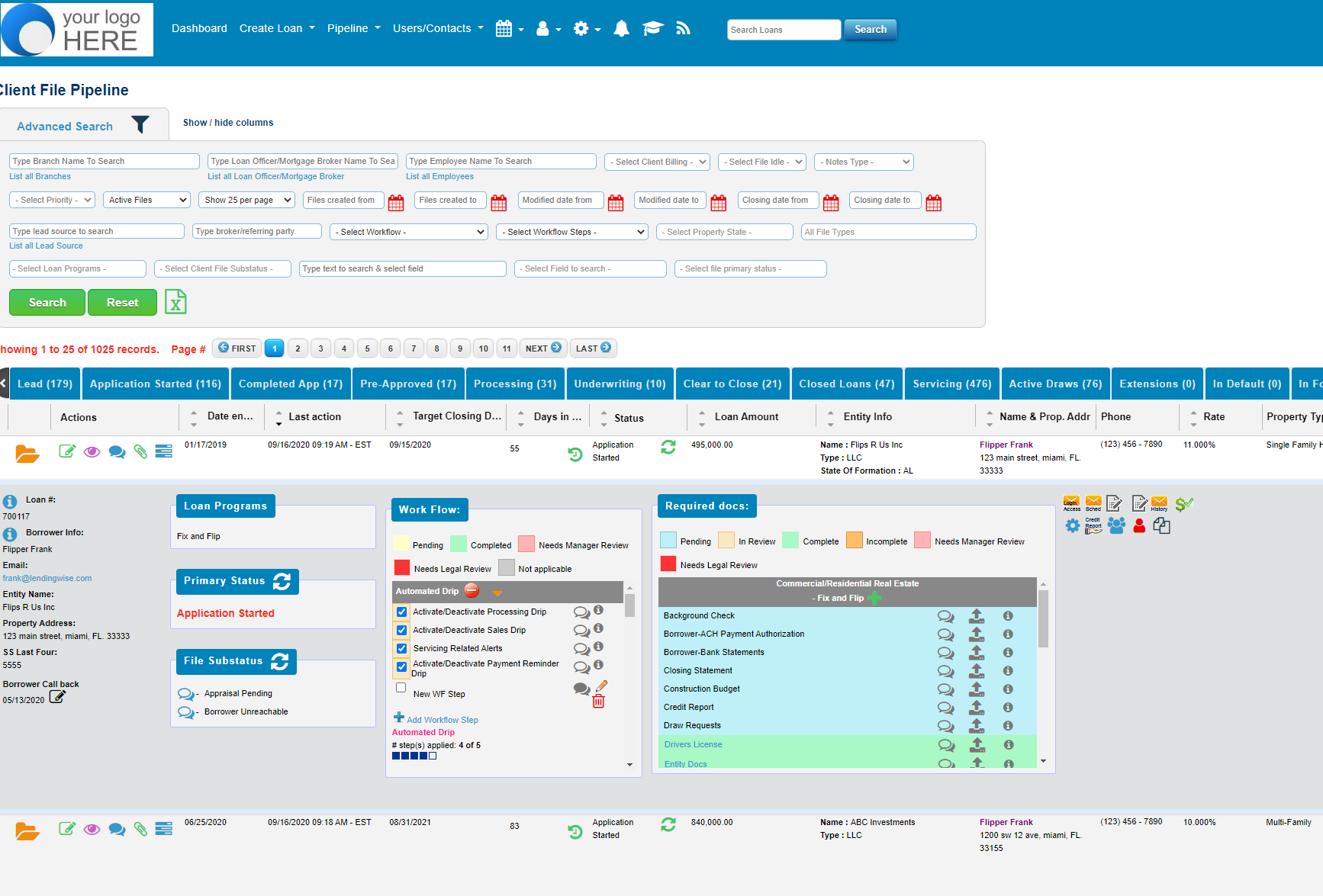Click the blue group-of-people icon
Image resolution: width=1323 pixels, height=896 pixels.
click(1116, 525)
